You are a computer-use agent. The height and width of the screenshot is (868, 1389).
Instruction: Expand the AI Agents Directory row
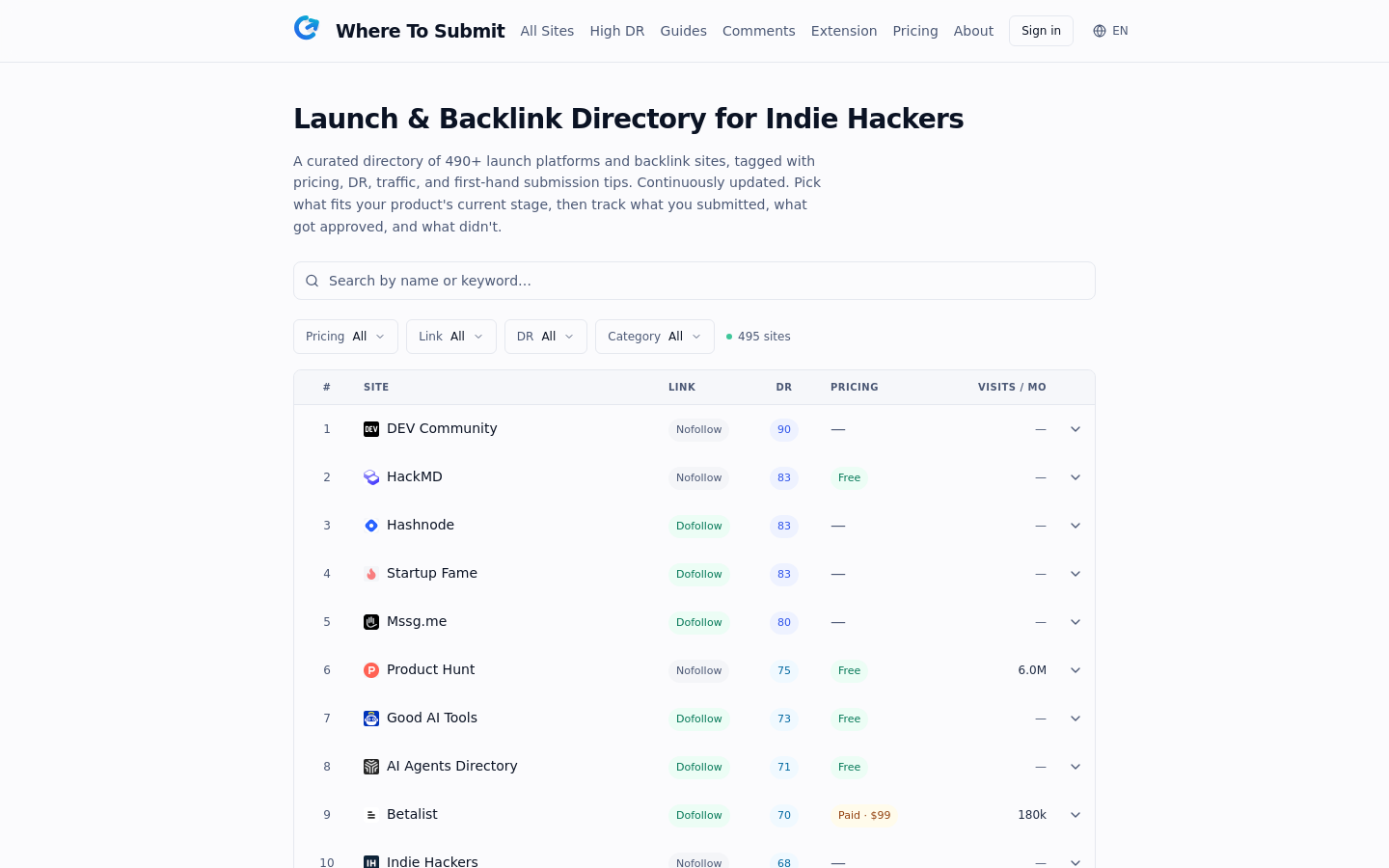tap(1076, 767)
